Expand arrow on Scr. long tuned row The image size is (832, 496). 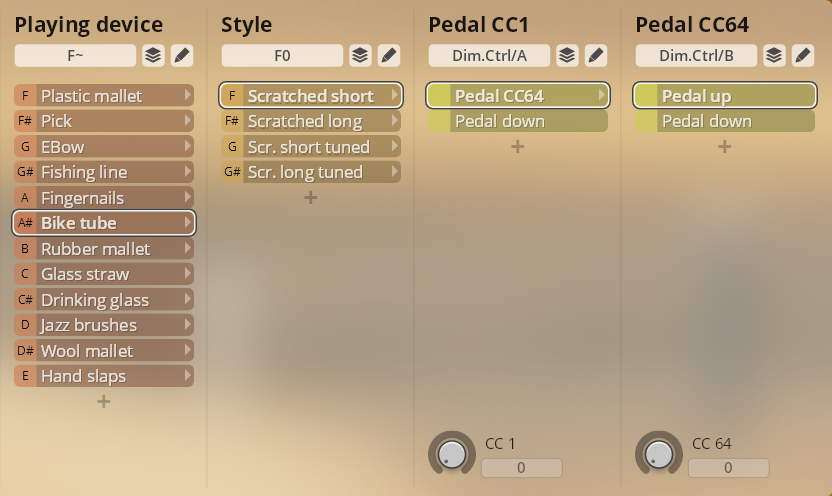point(394,172)
